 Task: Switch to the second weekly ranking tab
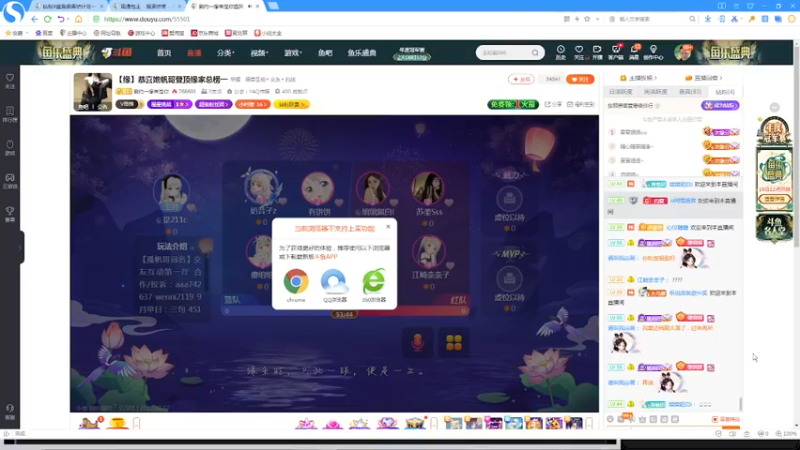[655, 92]
